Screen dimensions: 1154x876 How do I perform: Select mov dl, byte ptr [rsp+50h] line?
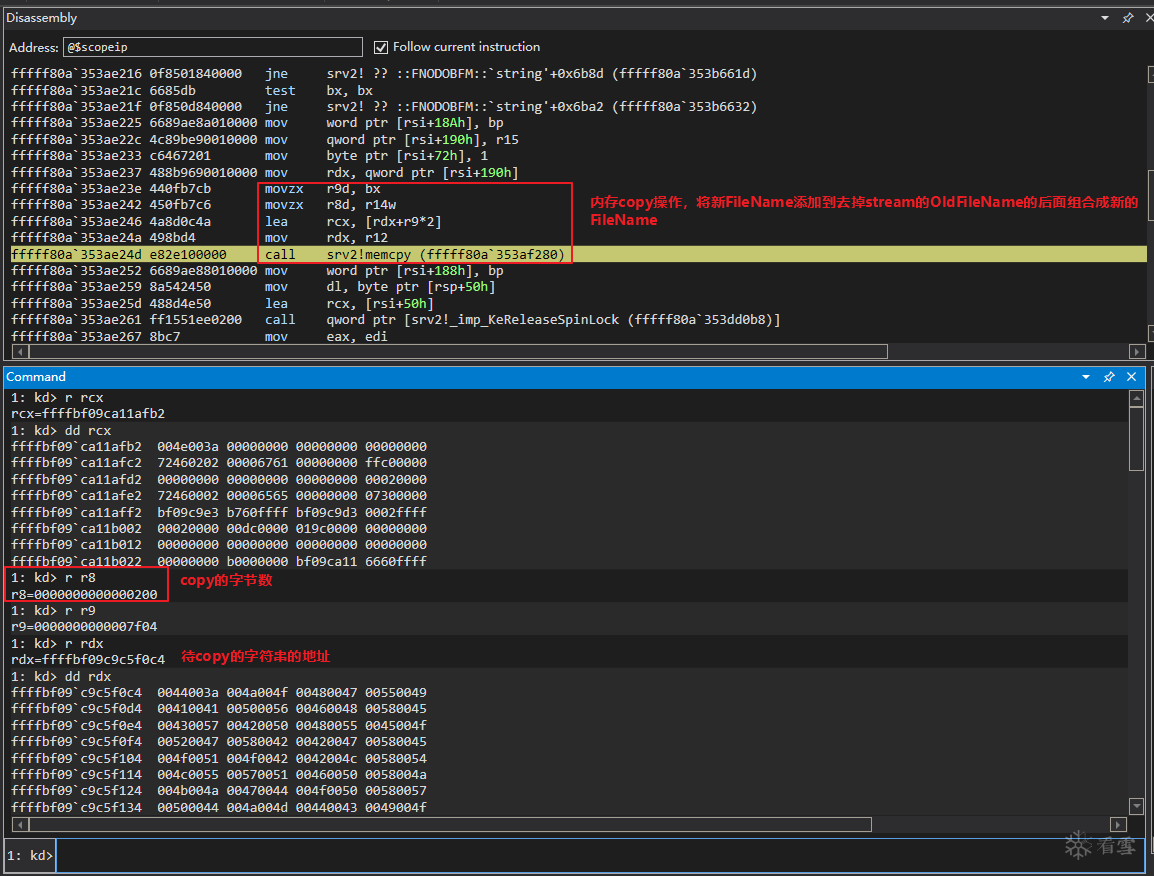click(x=253, y=287)
